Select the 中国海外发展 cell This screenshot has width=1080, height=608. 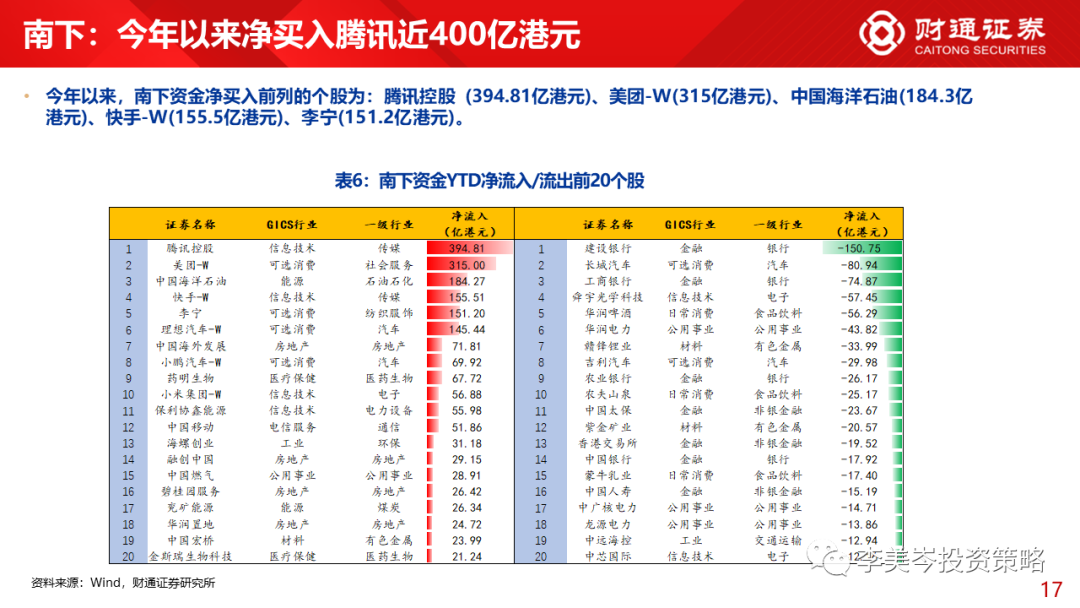coord(190,346)
